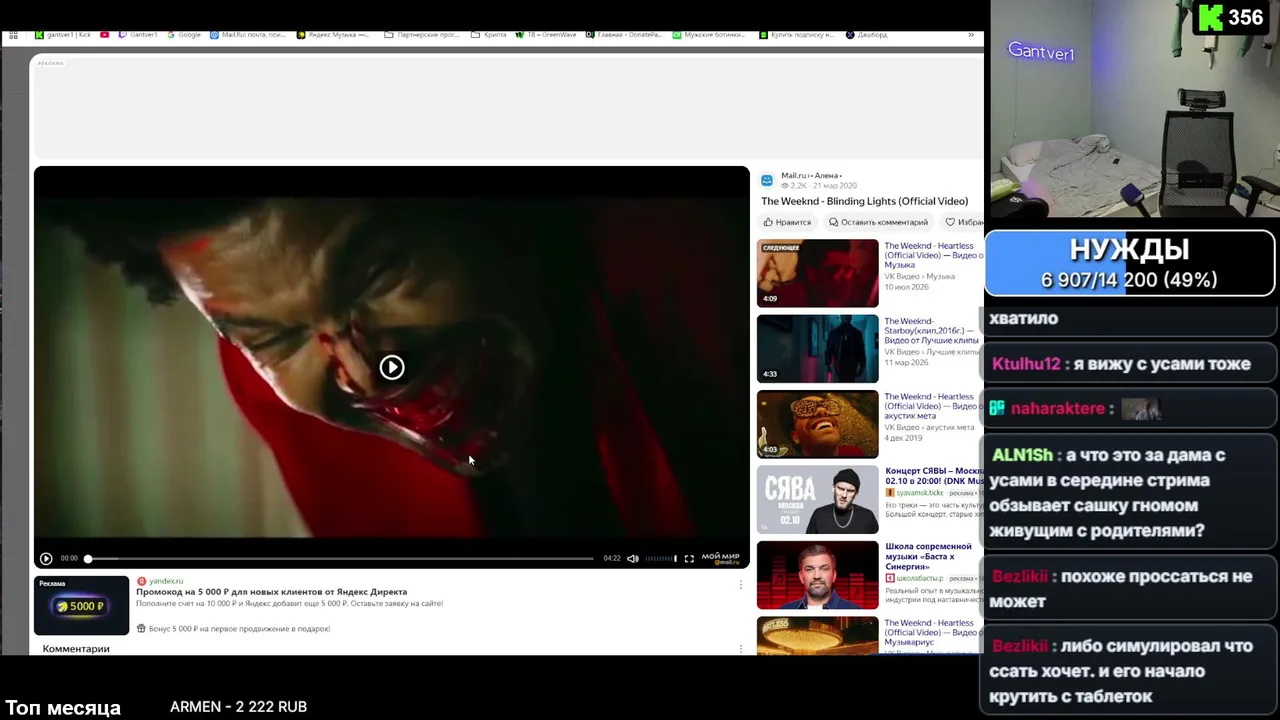Open the Дашборд bookmark
1280x720 pixels.
tap(867, 35)
